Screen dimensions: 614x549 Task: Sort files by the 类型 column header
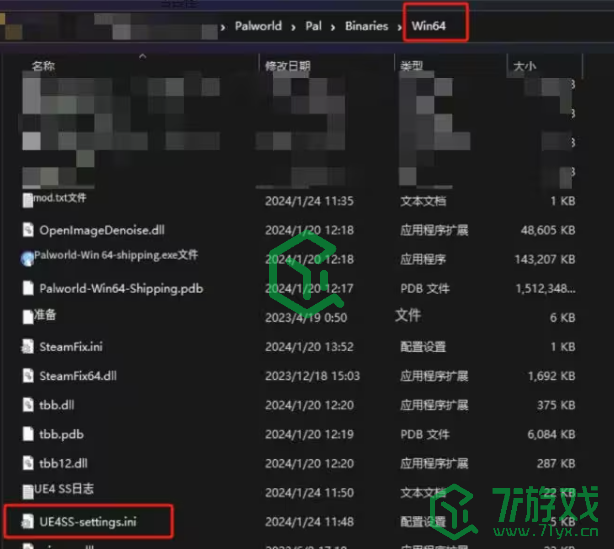(x=411, y=66)
